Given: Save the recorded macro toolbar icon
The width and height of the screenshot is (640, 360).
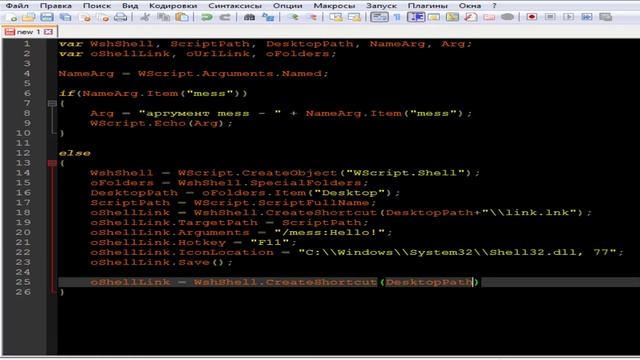Looking at the screenshot, I should [606, 17].
